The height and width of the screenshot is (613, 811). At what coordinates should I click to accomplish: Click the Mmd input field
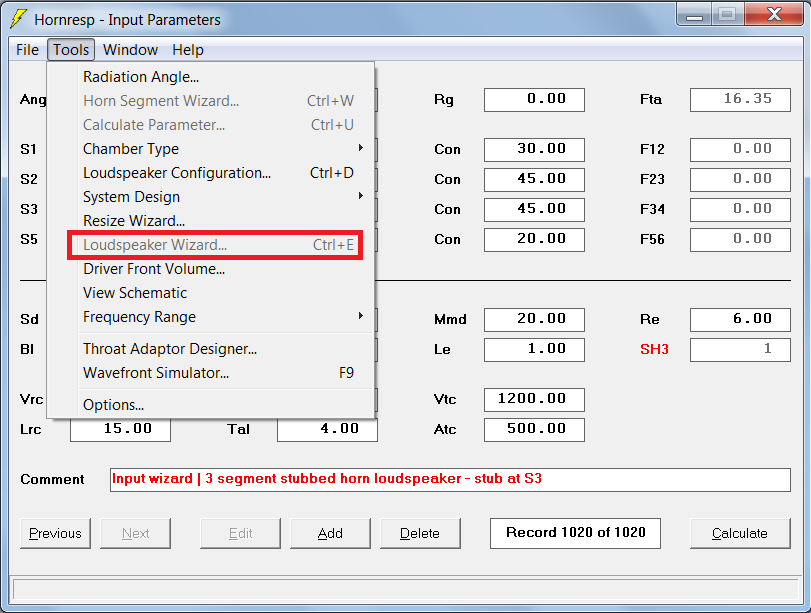534,319
